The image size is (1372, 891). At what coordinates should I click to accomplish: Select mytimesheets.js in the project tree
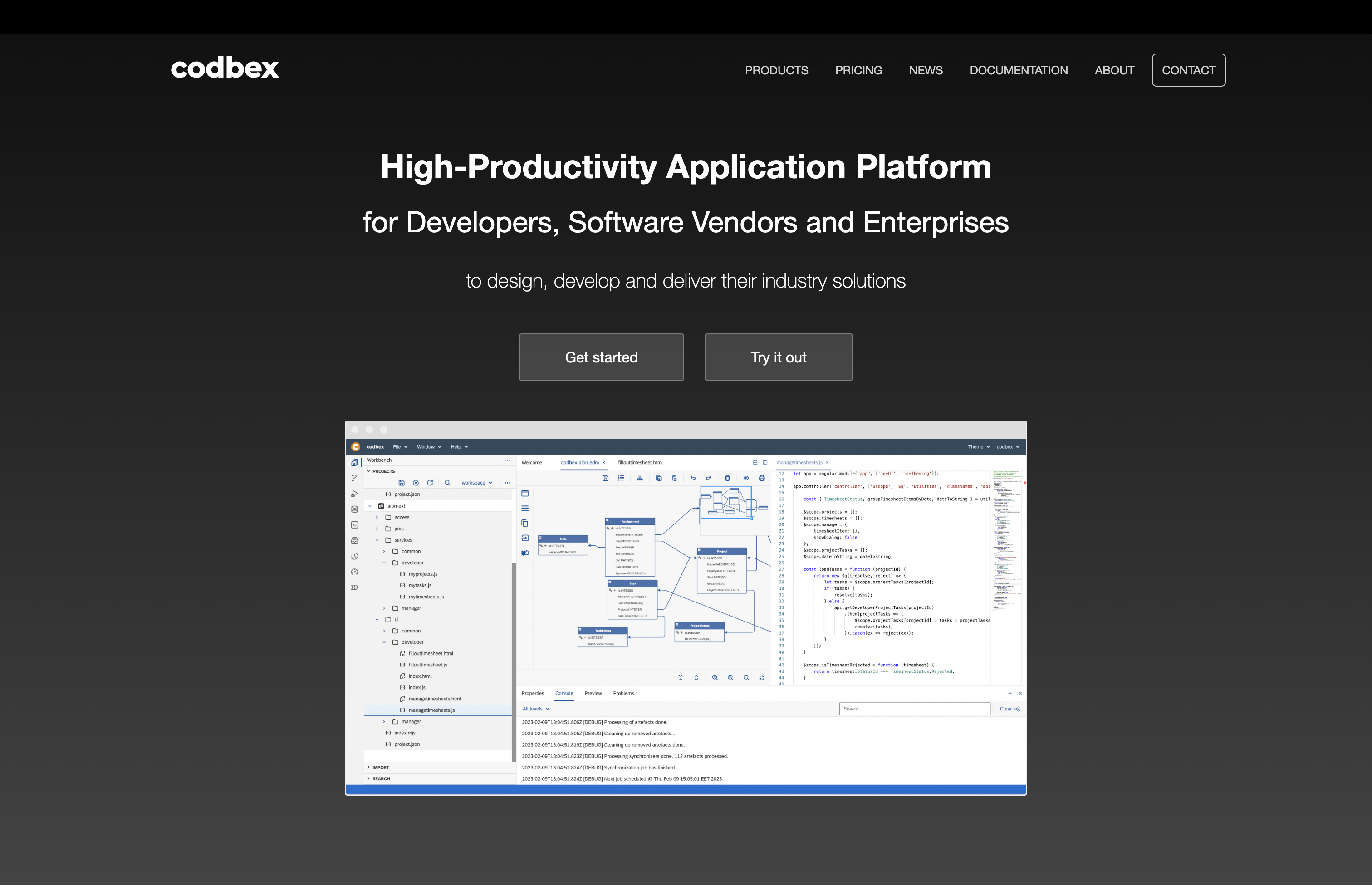point(426,597)
